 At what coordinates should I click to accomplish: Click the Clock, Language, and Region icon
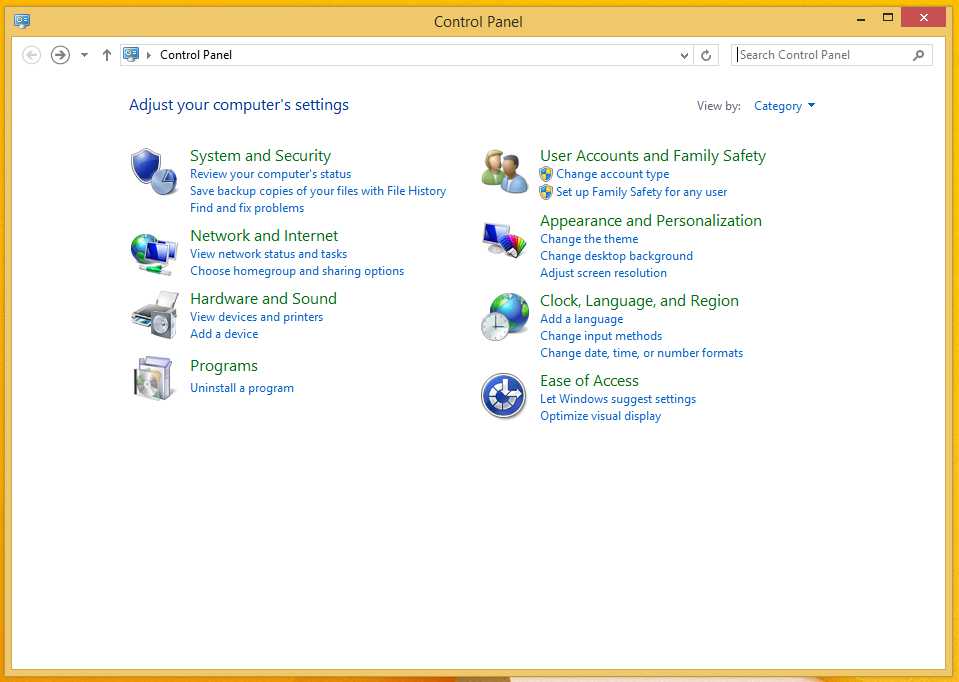click(504, 317)
